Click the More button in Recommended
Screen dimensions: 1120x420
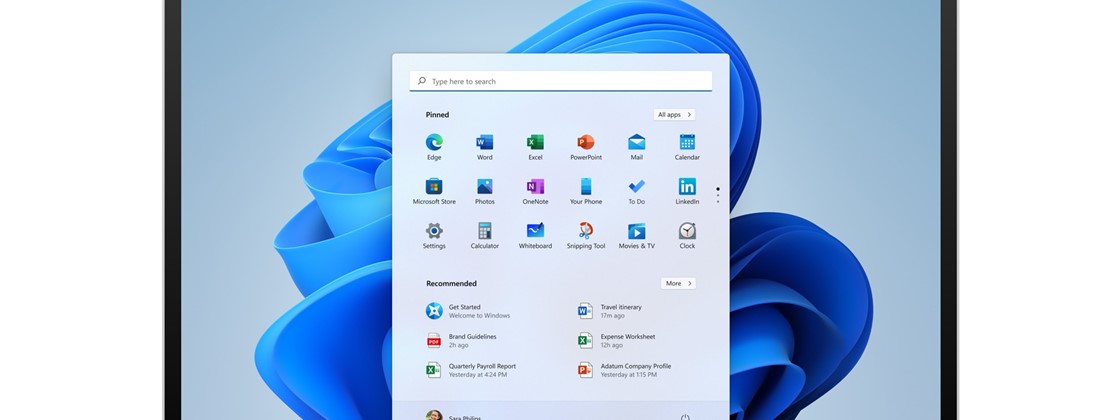[678, 284]
